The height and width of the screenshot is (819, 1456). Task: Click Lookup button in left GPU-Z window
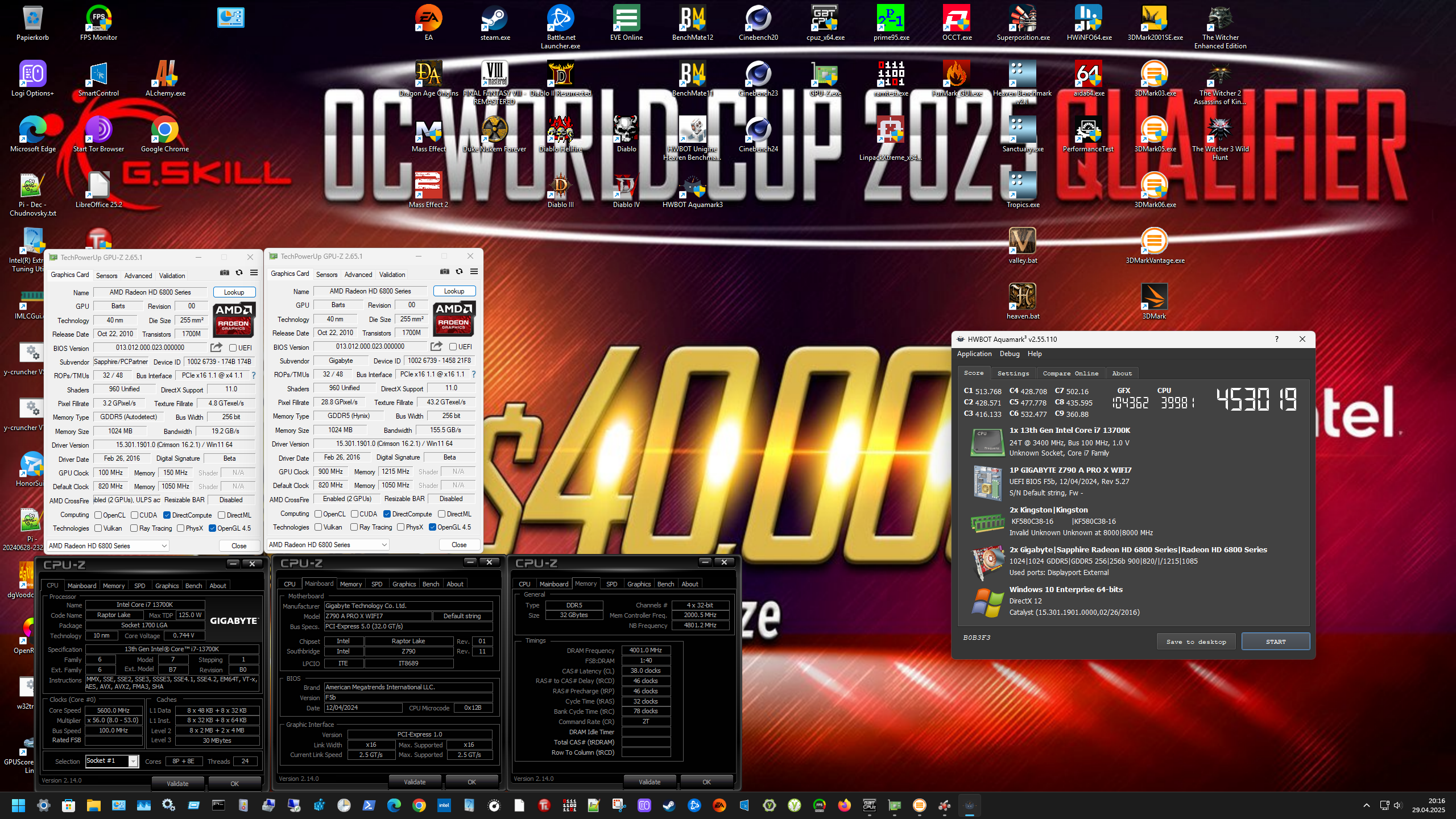point(234,292)
